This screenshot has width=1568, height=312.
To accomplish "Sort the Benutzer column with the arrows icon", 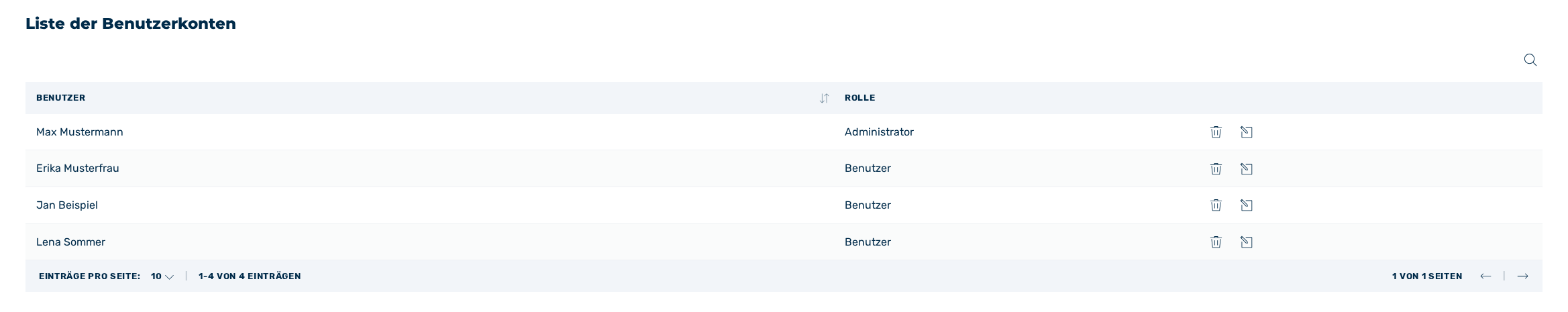I will 824,98.
